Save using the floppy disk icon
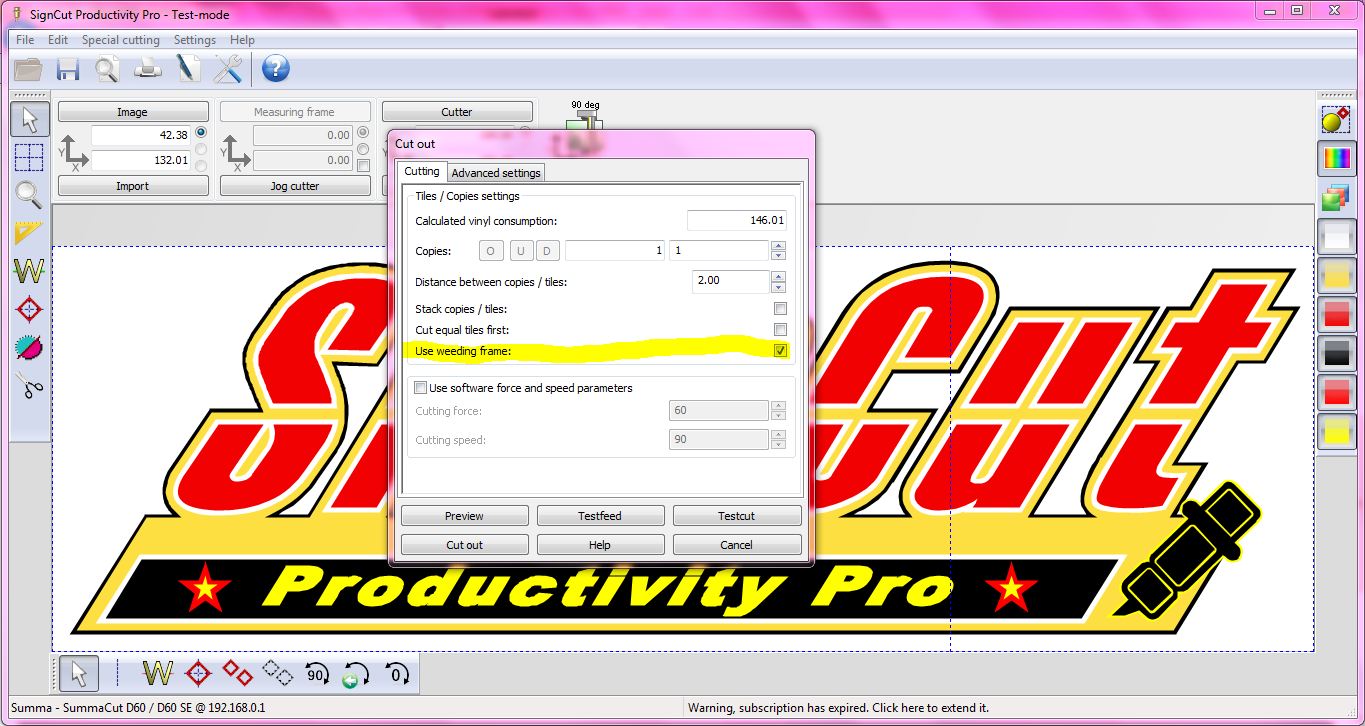The image size is (1365, 726). tap(67, 69)
